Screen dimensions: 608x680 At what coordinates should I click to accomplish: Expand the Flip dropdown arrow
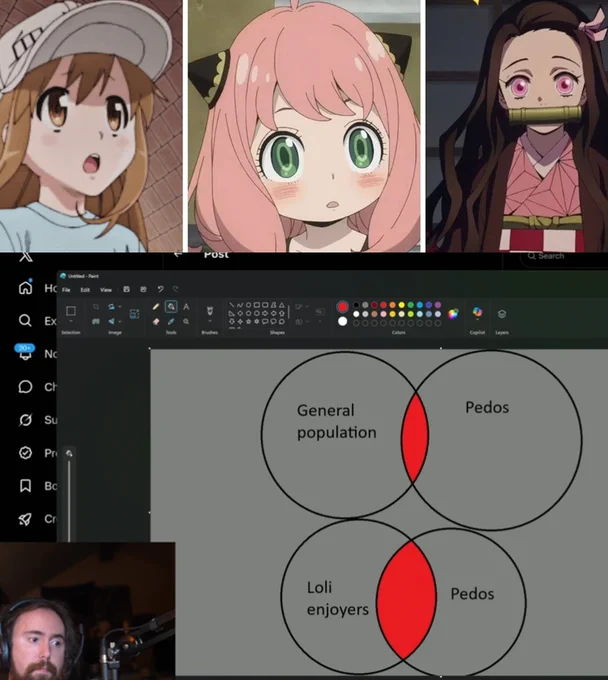pyautogui.click(x=120, y=321)
